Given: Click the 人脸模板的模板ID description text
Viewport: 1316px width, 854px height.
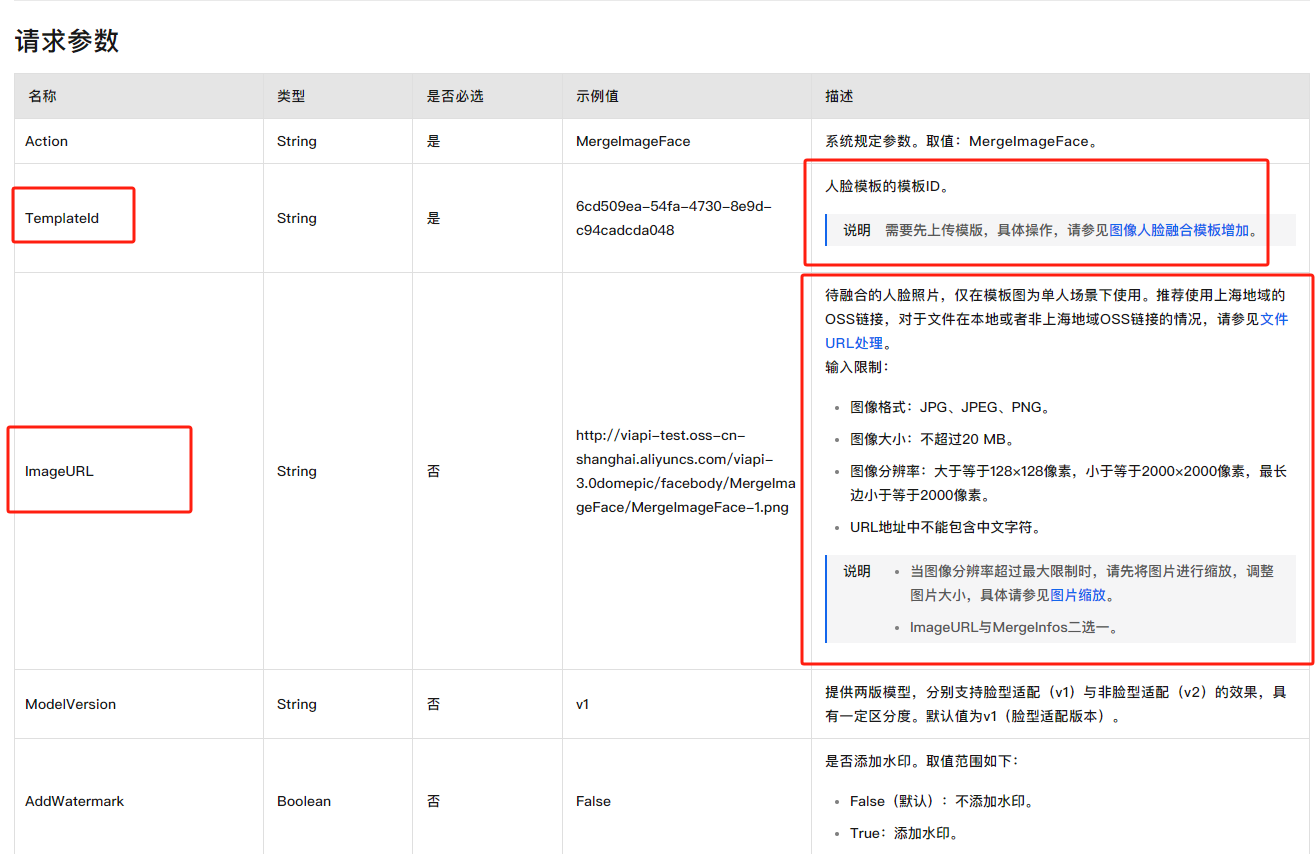Looking at the screenshot, I should click(887, 186).
